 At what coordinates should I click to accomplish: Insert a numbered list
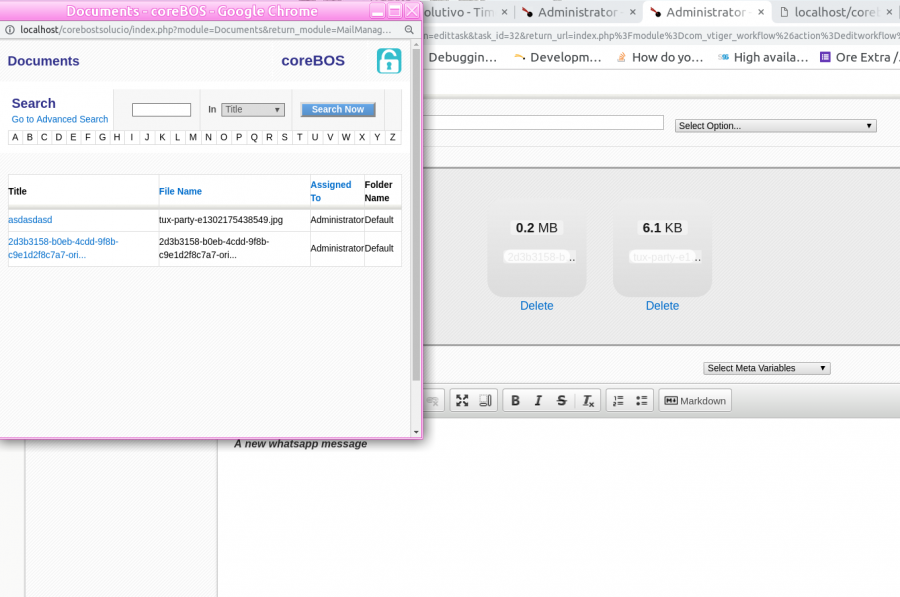618,401
